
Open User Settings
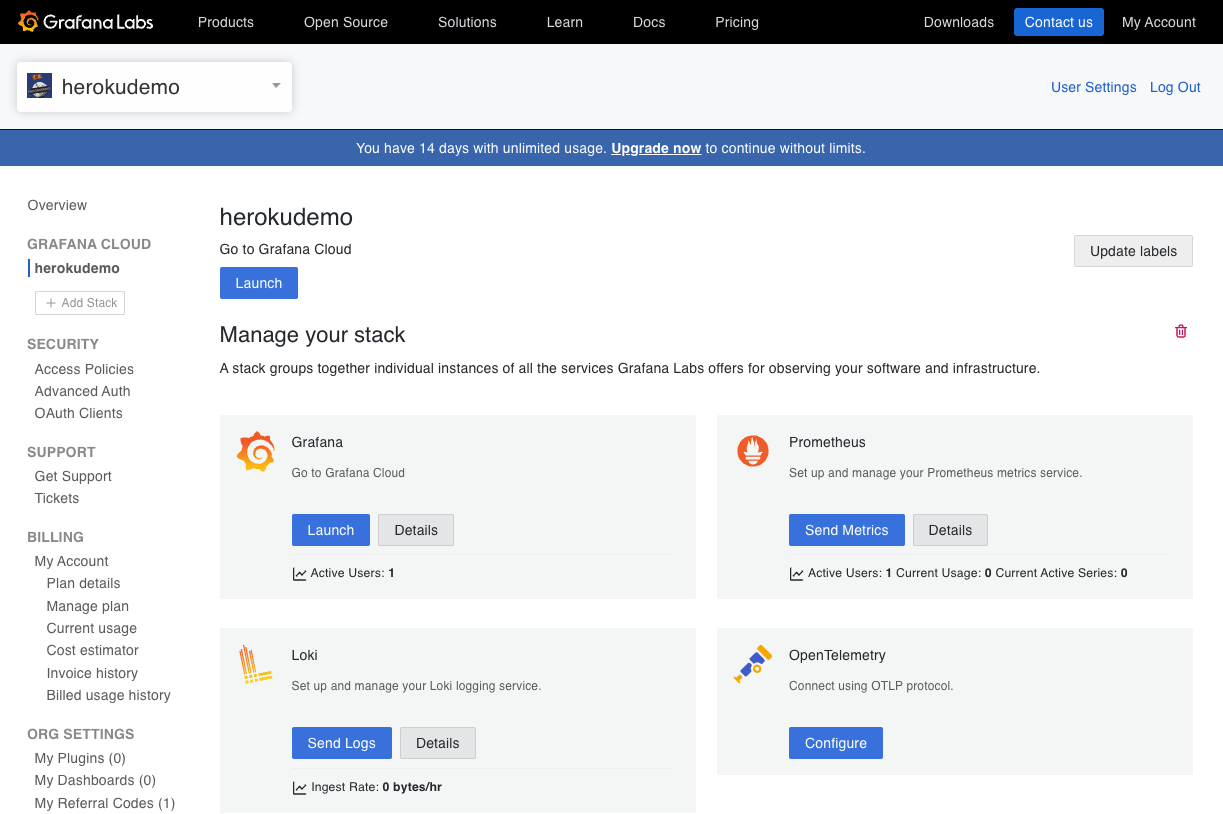click(1094, 87)
